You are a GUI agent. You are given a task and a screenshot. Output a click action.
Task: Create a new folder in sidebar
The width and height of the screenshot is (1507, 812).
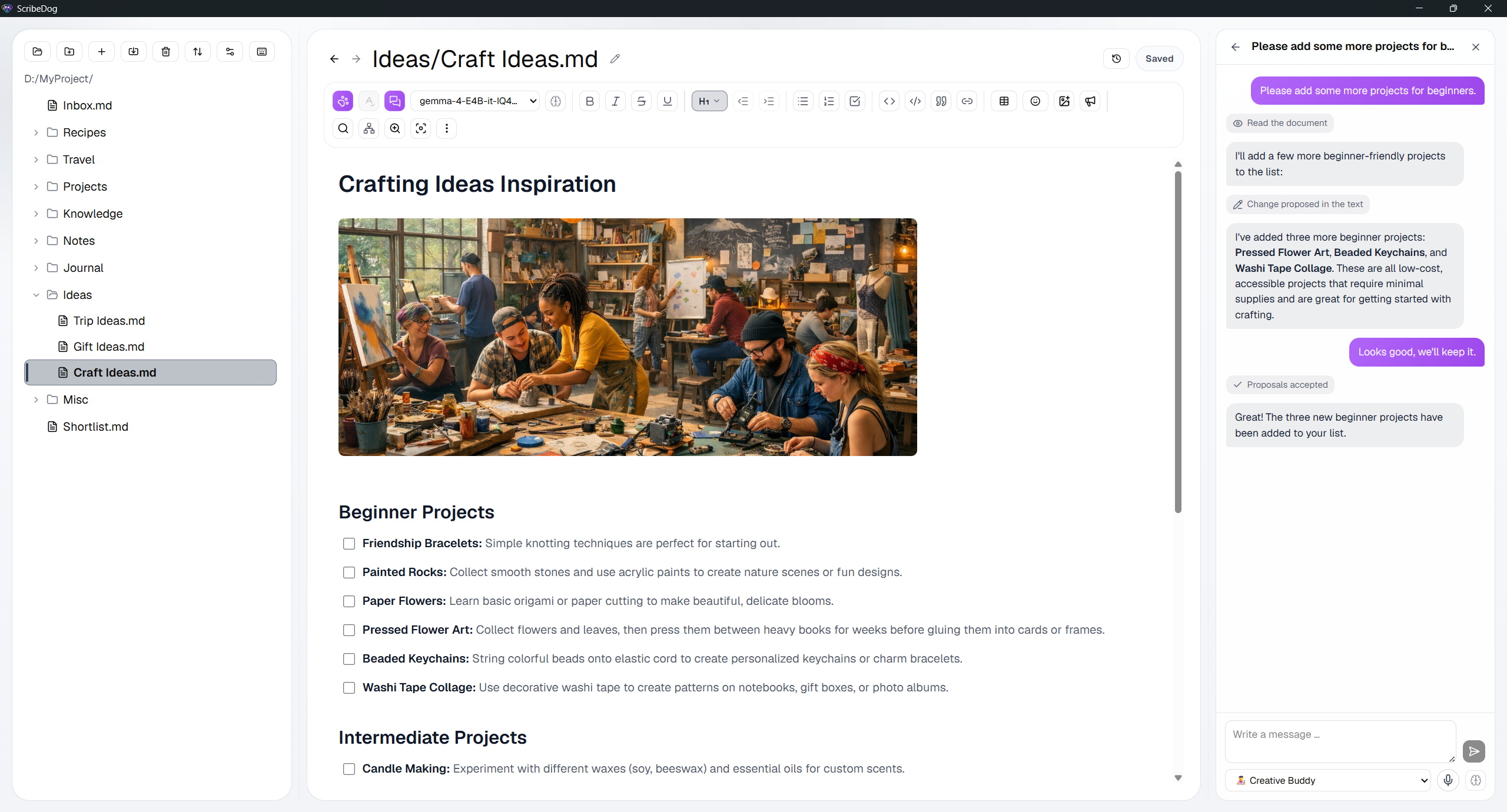pyautogui.click(x=69, y=52)
